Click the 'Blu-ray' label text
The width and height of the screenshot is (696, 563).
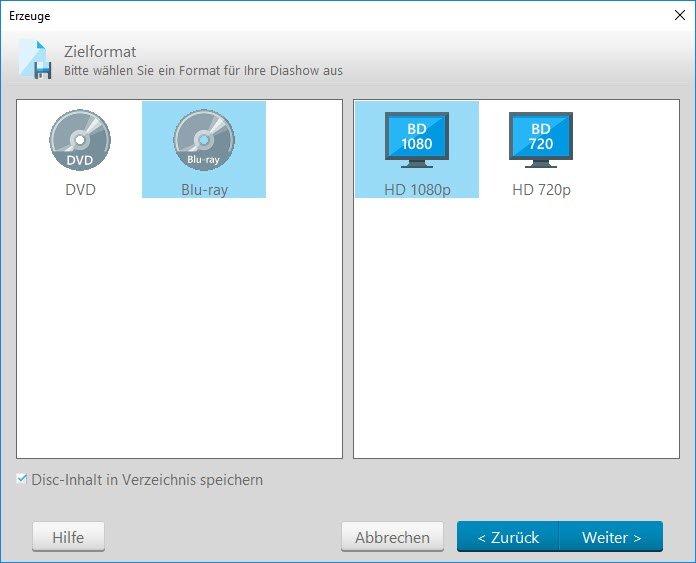pos(204,190)
